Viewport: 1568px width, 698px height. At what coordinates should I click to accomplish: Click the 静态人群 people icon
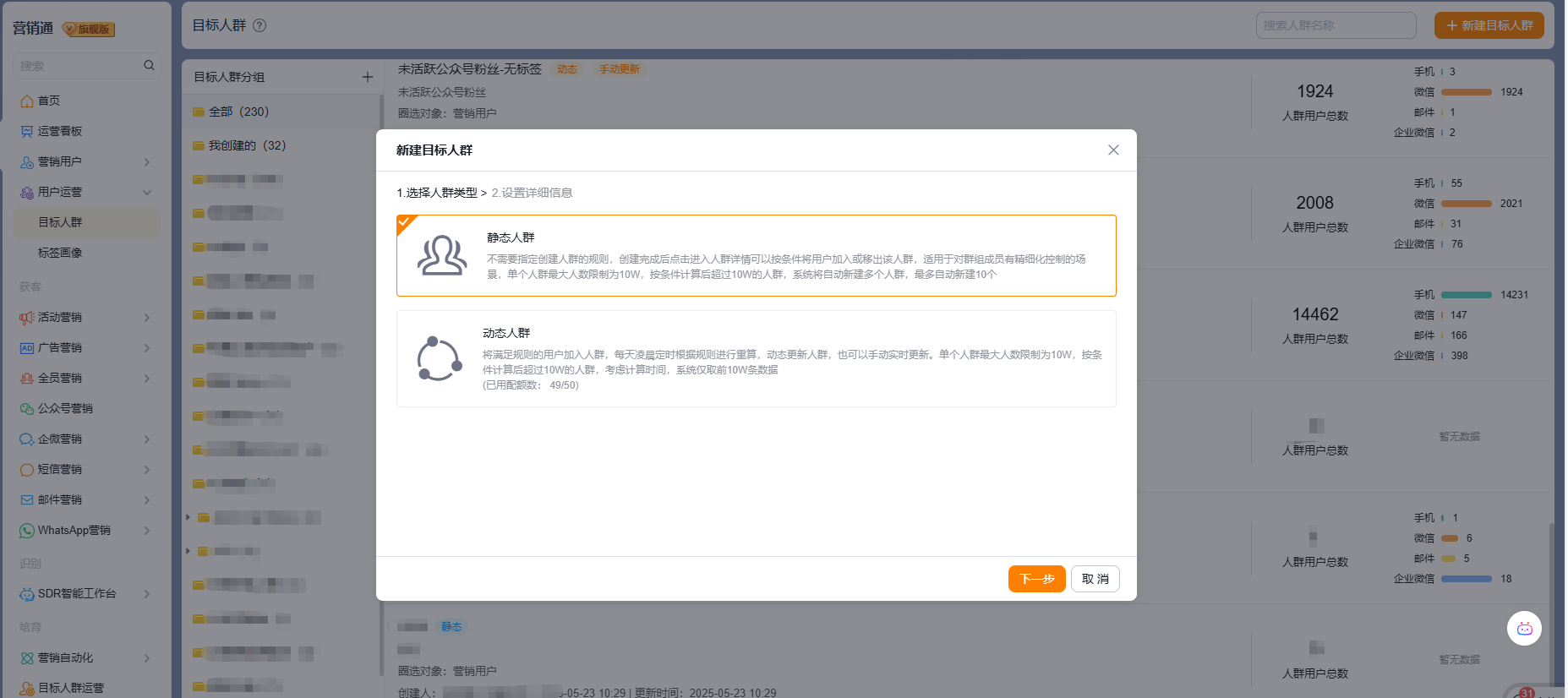442,255
